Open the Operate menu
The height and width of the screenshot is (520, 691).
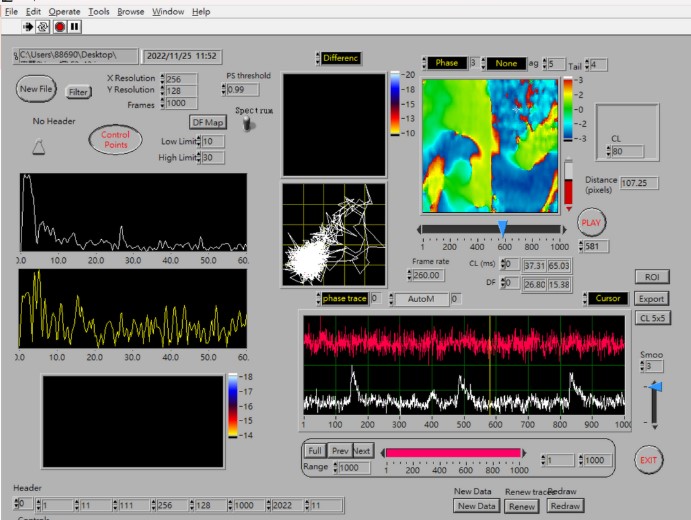pyautogui.click(x=64, y=12)
